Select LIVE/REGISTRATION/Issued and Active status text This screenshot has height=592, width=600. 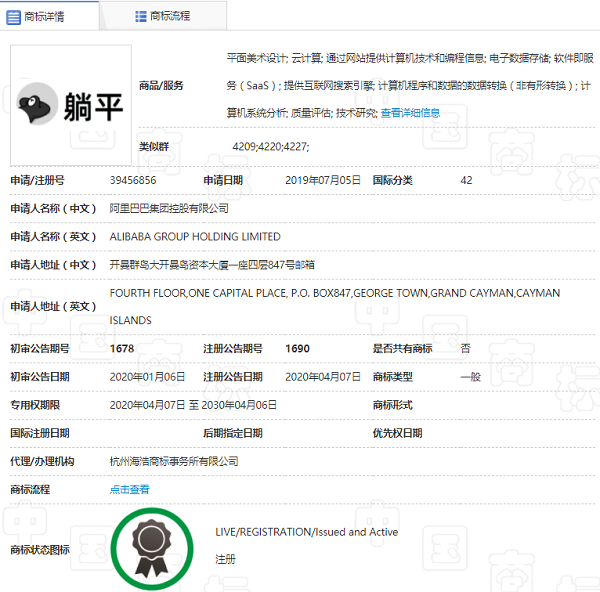(307, 532)
